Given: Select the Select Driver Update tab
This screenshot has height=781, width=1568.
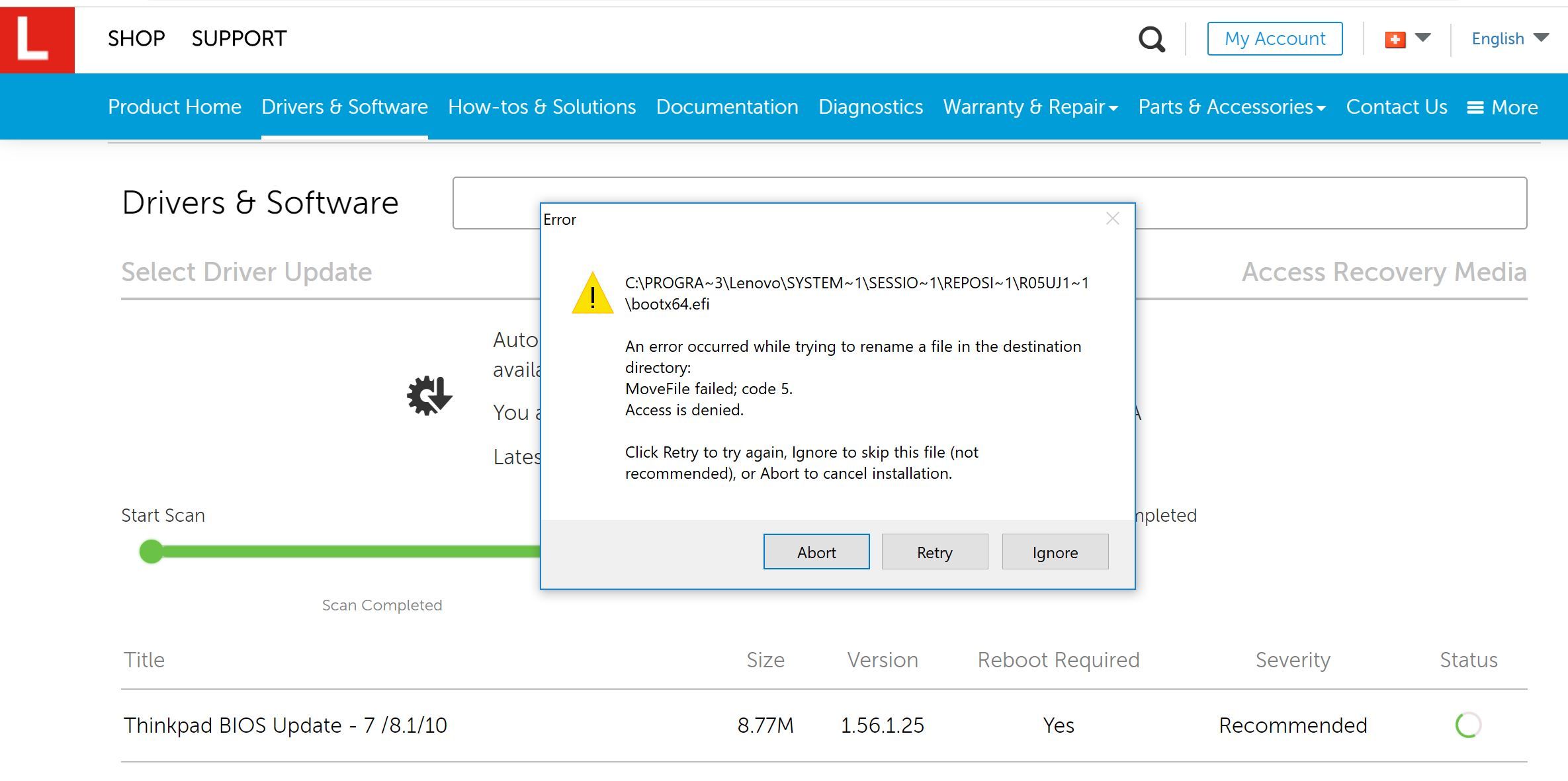Looking at the screenshot, I should [x=247, y=272].
